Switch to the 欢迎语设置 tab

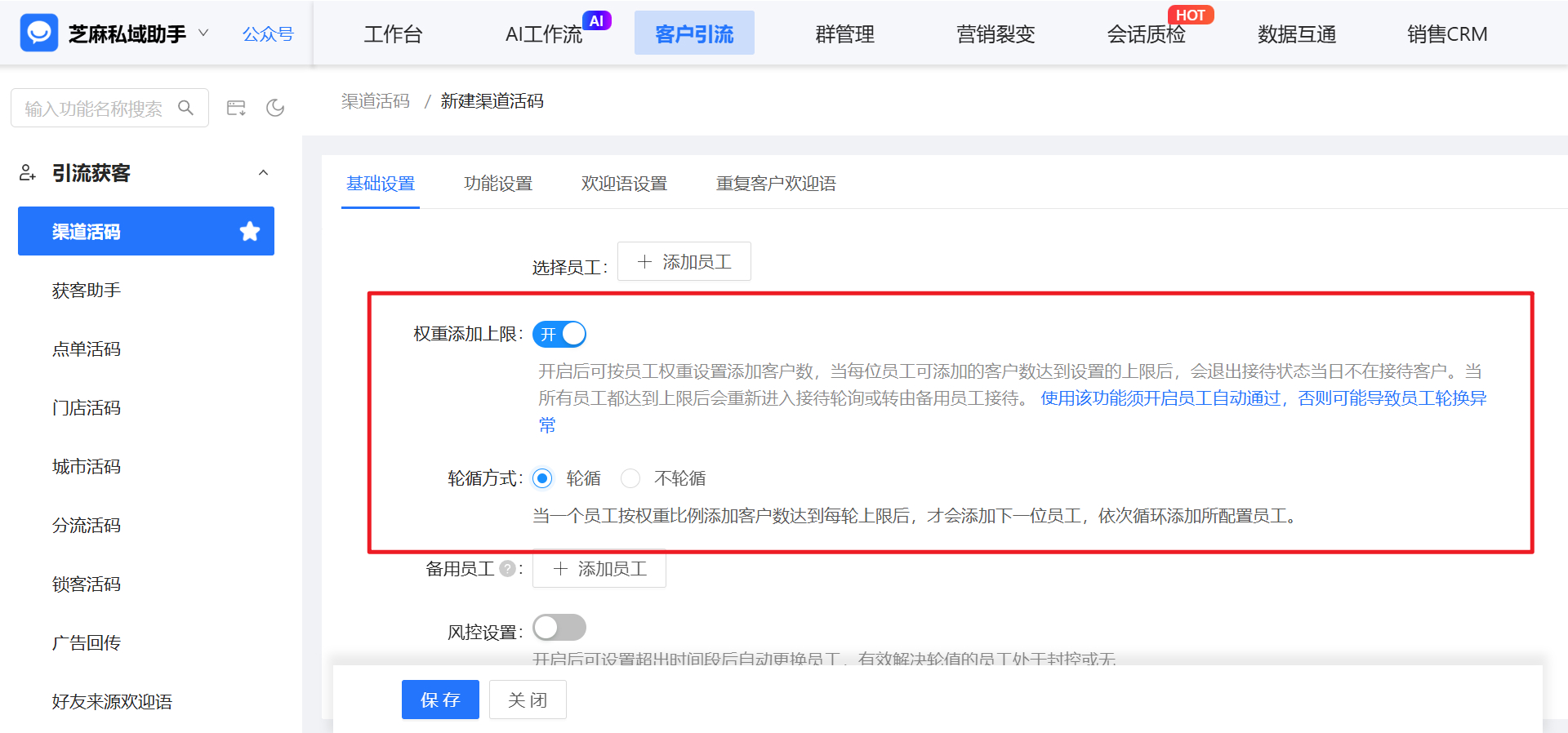[624, 184]
